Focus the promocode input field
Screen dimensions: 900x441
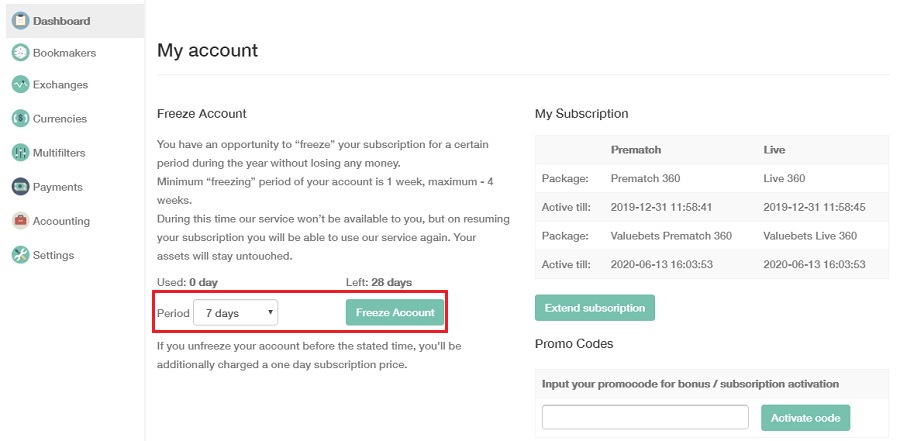pos(645,417)
